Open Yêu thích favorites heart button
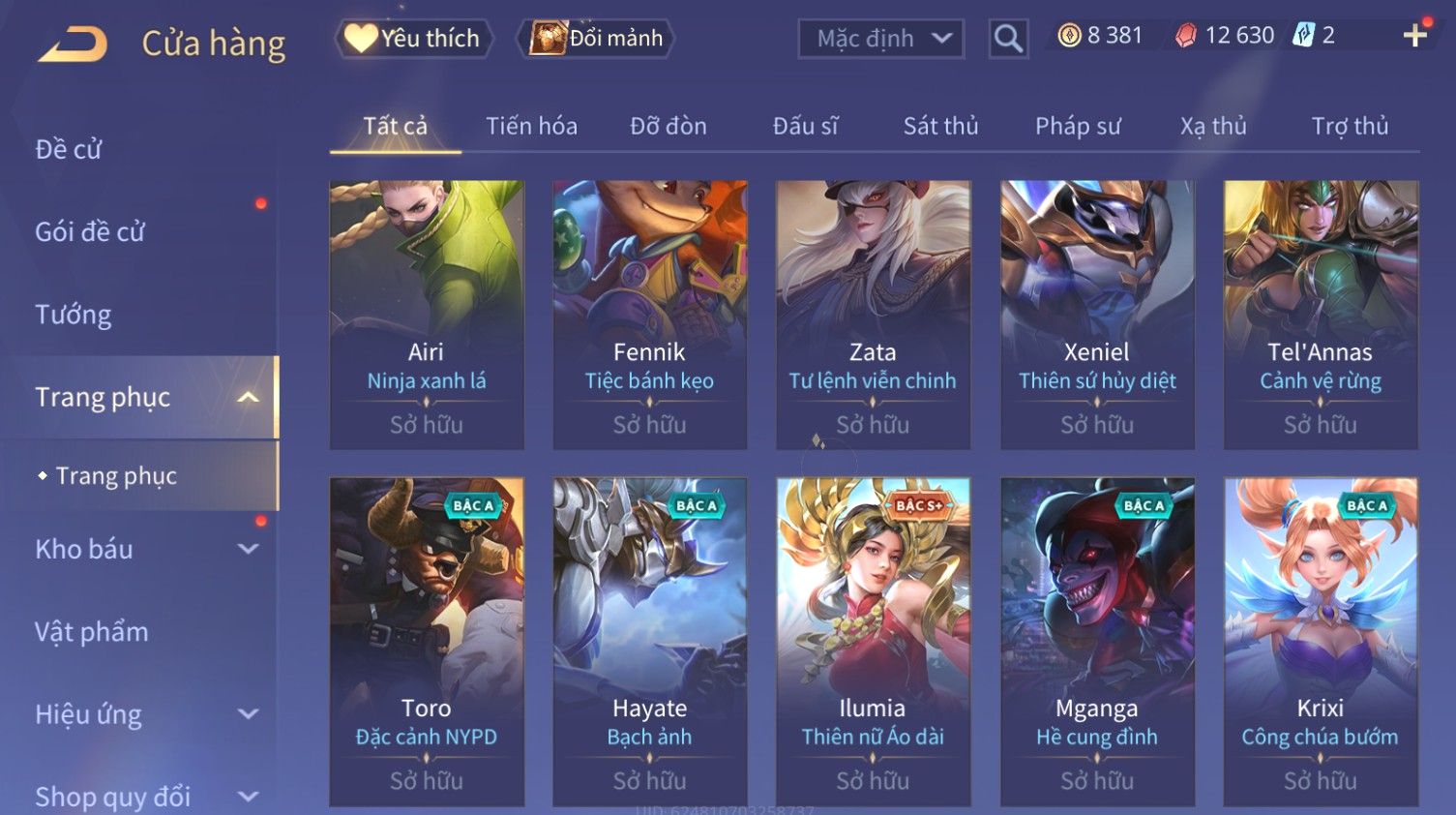The width and height of the screenshot is (1456, 815). [413, 39]
